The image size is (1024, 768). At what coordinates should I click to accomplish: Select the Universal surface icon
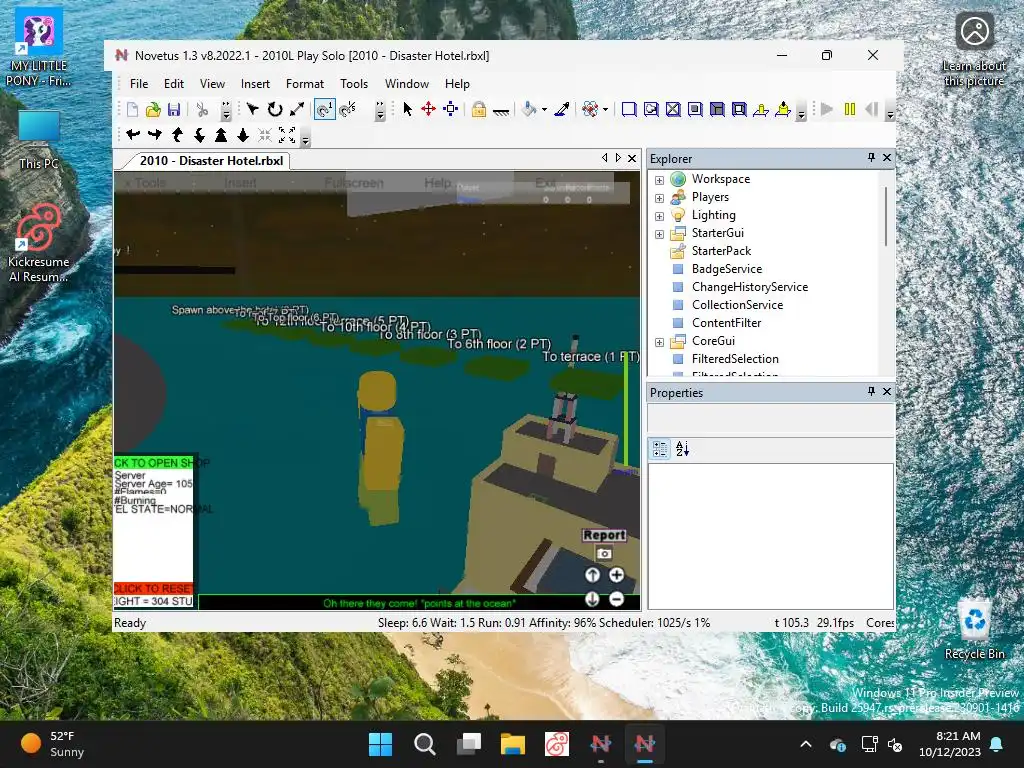pyautogui.click(x=739, y=110)
